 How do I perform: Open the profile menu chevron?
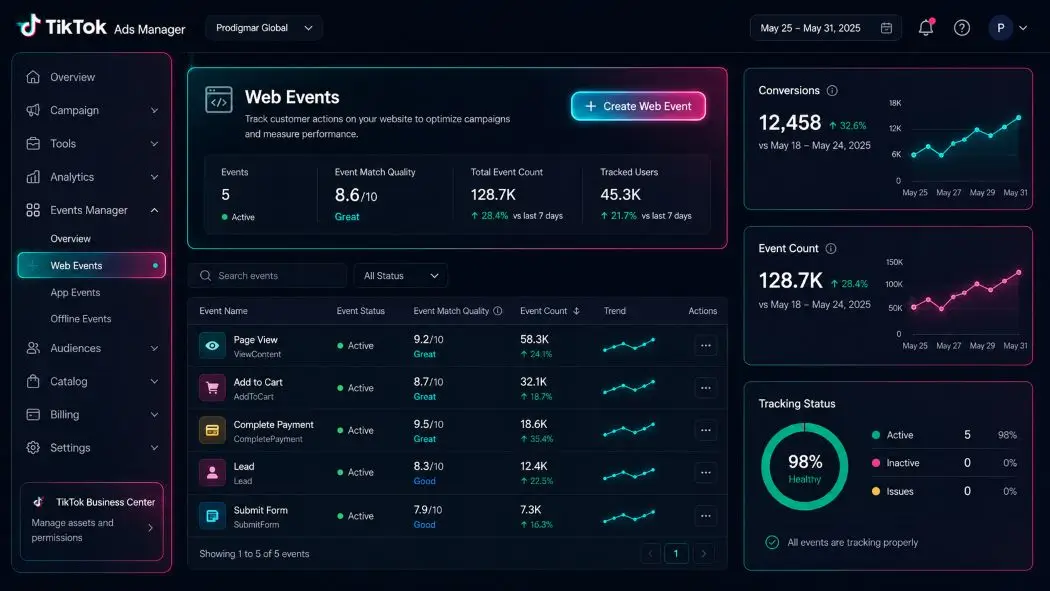[x=1023, y=28]
